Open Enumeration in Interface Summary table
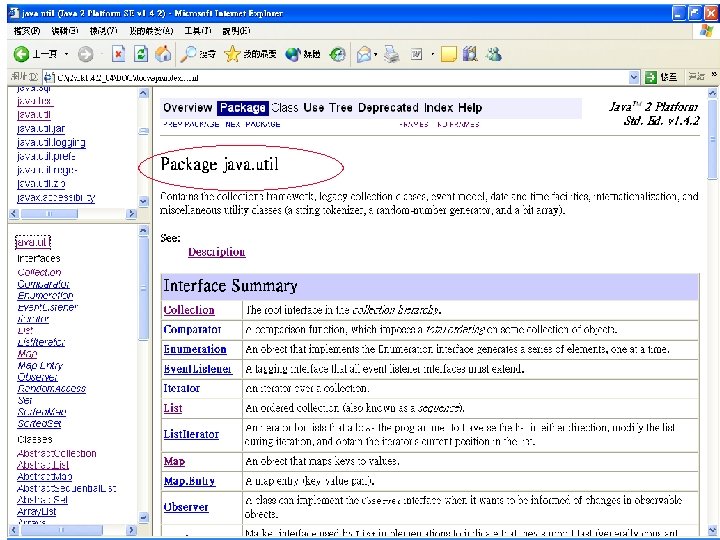 click(x=195, y=349)
